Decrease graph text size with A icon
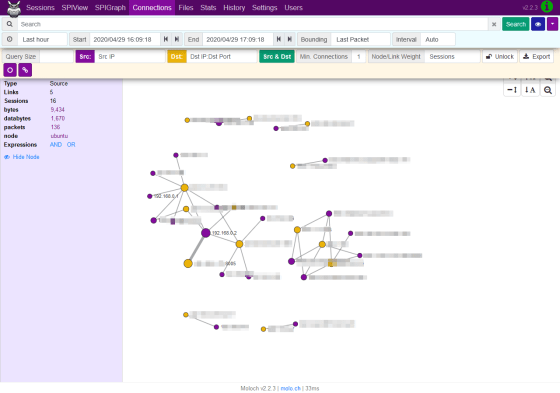Viewport: 560px width, 393px height. pos(530,90)
